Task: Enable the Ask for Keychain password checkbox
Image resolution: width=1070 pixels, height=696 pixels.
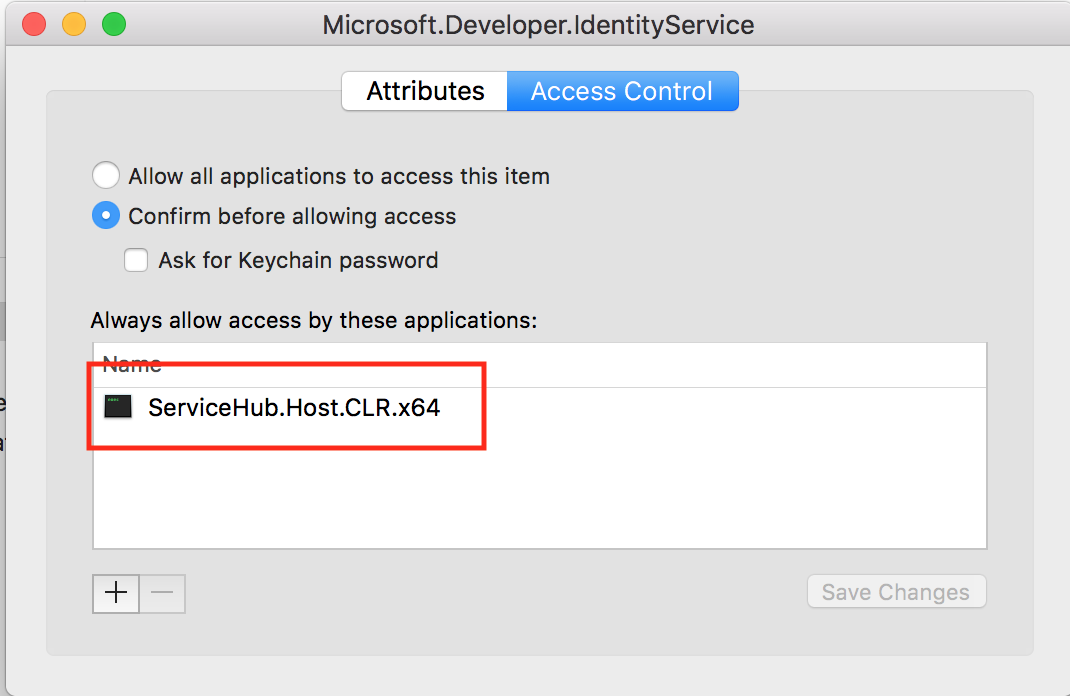Action: click(136, 260)
